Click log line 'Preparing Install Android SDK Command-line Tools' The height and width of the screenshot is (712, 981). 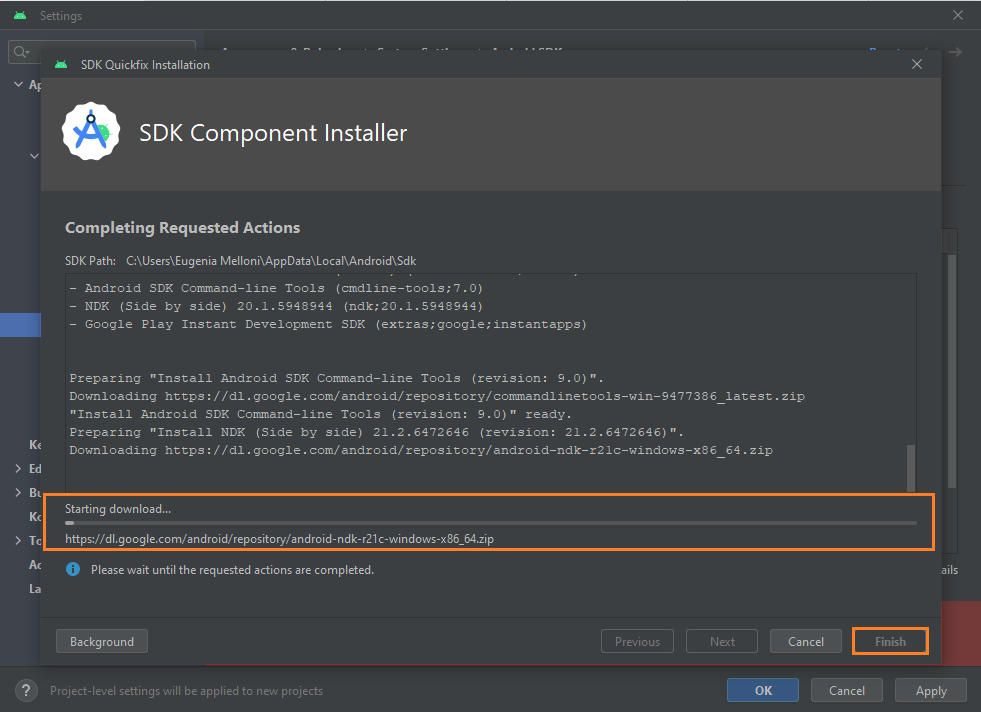point(337,379)
